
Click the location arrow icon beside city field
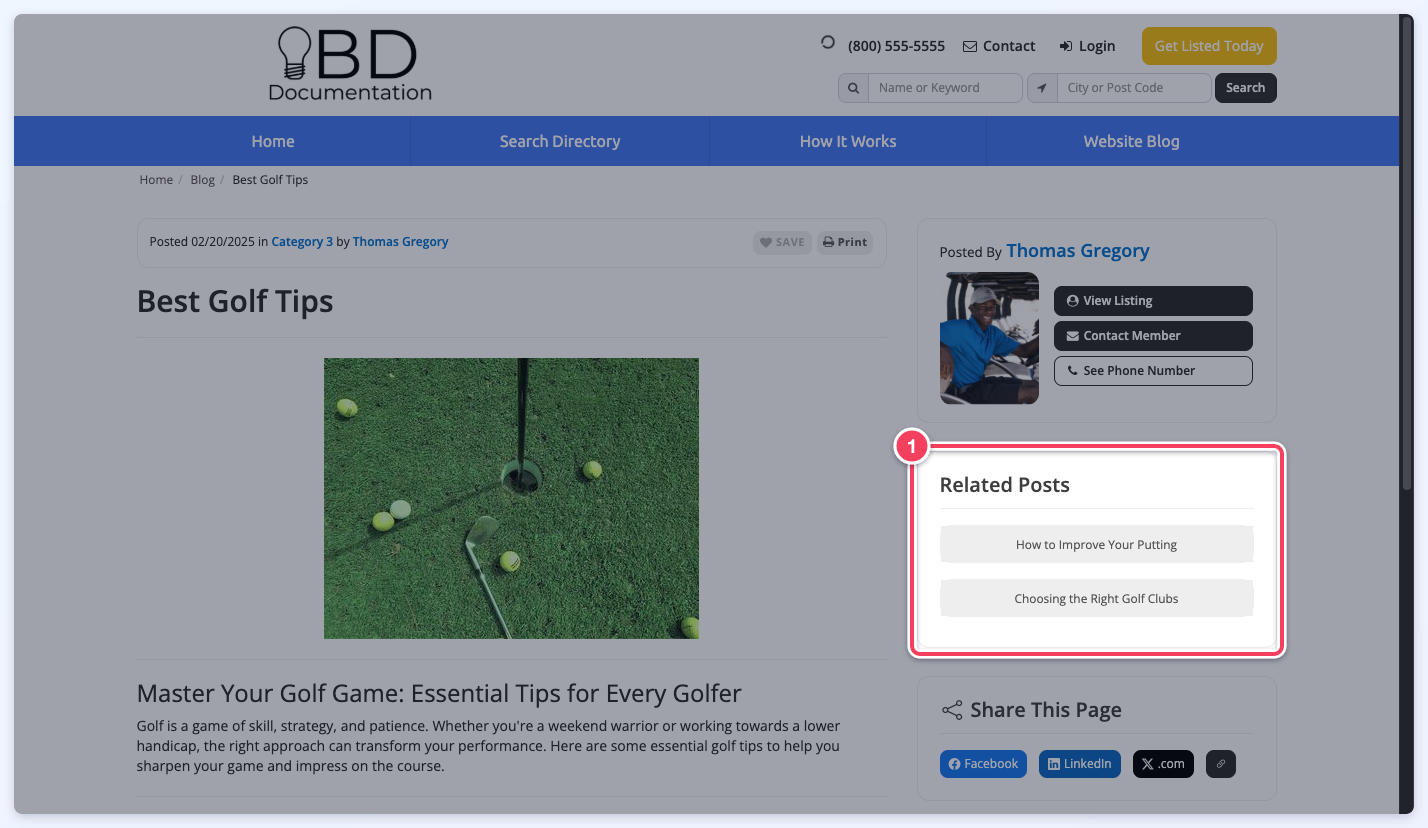1042,88
